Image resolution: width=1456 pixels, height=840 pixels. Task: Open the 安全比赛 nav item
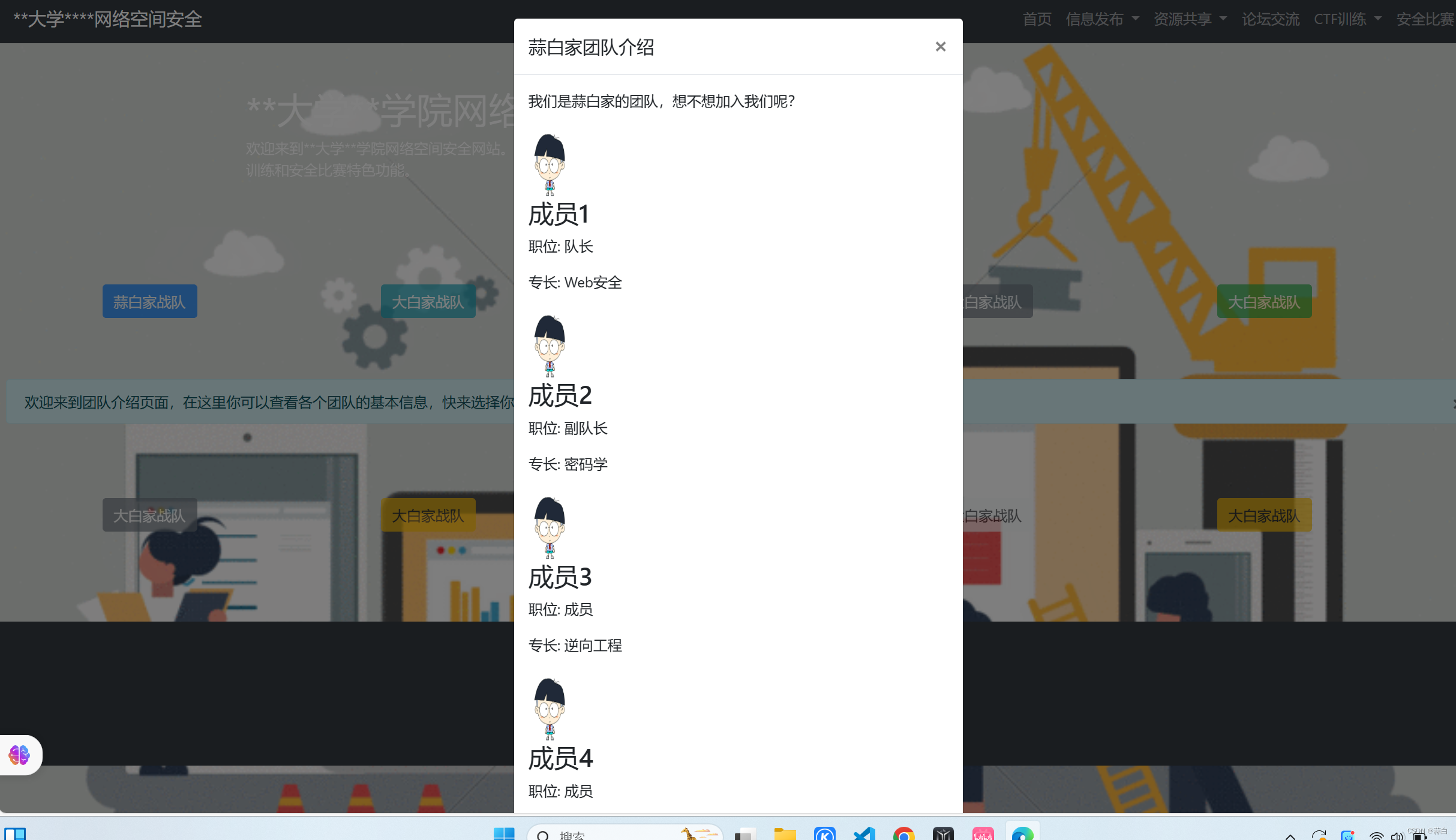[1425, 19]
